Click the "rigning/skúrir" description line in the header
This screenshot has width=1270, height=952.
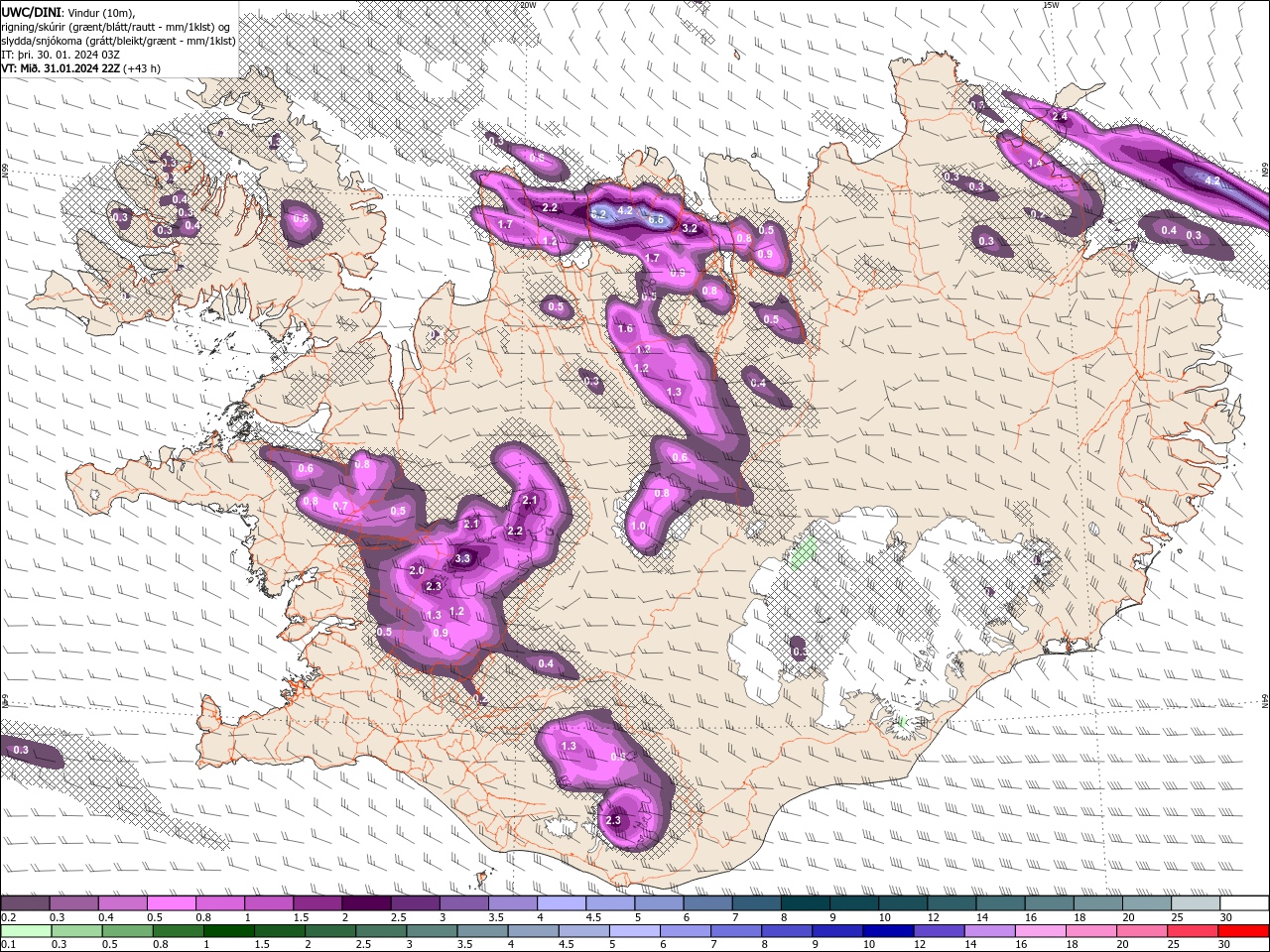click(x=117, y=26)
